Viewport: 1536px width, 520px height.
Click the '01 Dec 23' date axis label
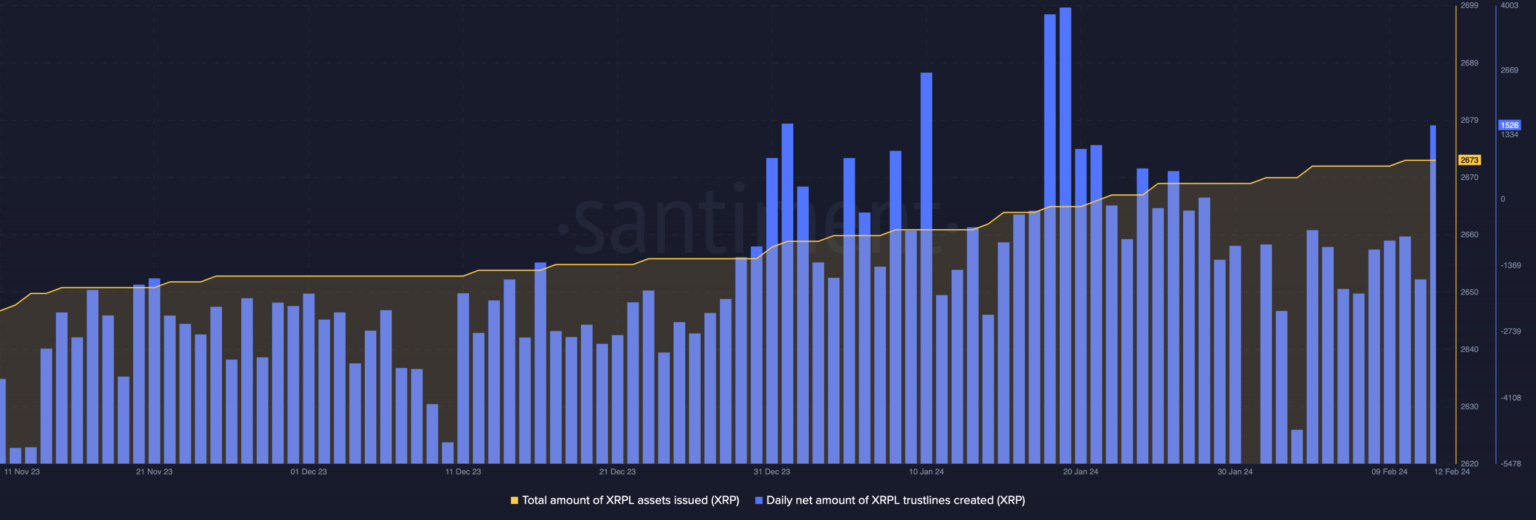308,471
